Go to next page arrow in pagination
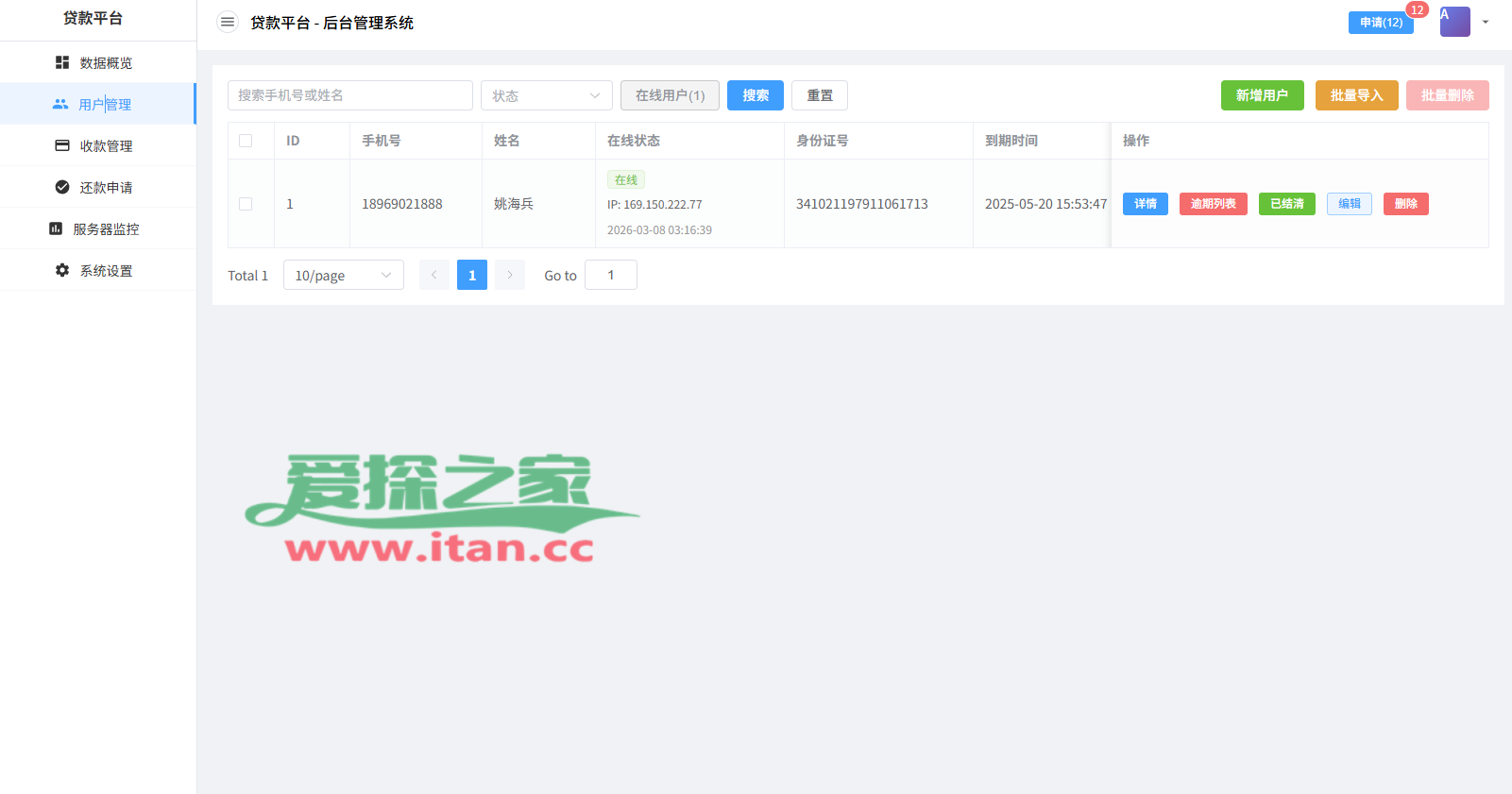This screenshot has width=1512, height=794. [510, 275]
